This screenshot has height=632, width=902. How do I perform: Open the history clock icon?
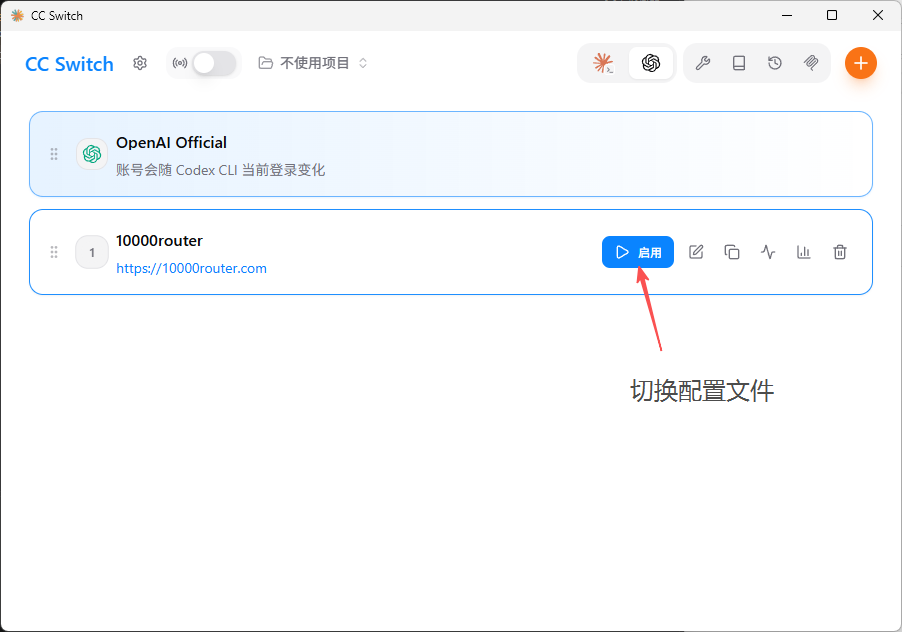[775, 63]
